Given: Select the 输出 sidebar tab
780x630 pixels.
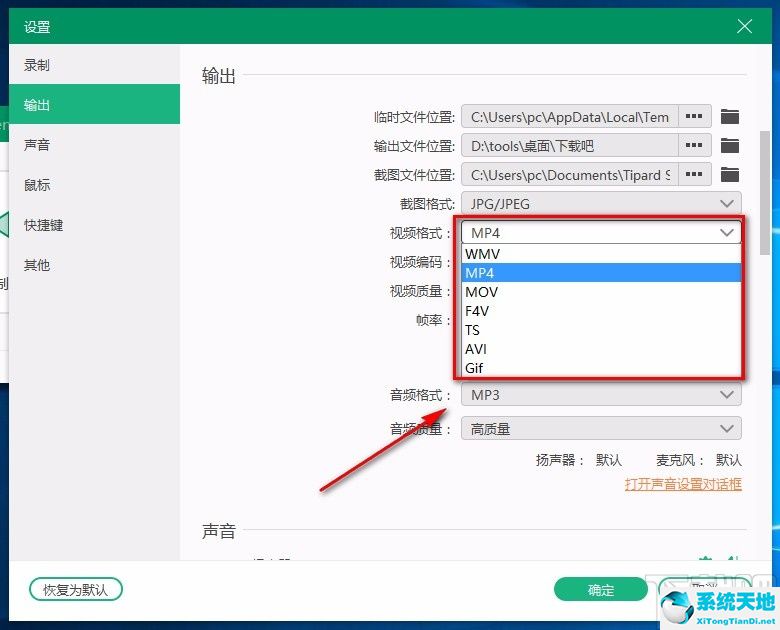Looking at the screenshot, I should click(x=95, y=105).
